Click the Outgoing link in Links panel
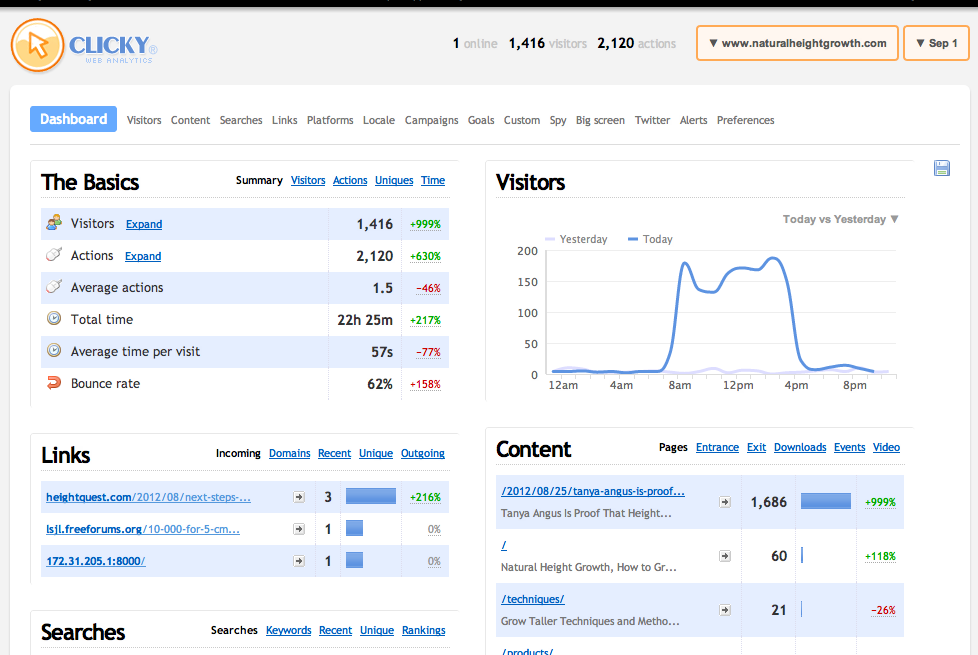The height and width of the screenshot is (655, 978). [x=423, y=453]
